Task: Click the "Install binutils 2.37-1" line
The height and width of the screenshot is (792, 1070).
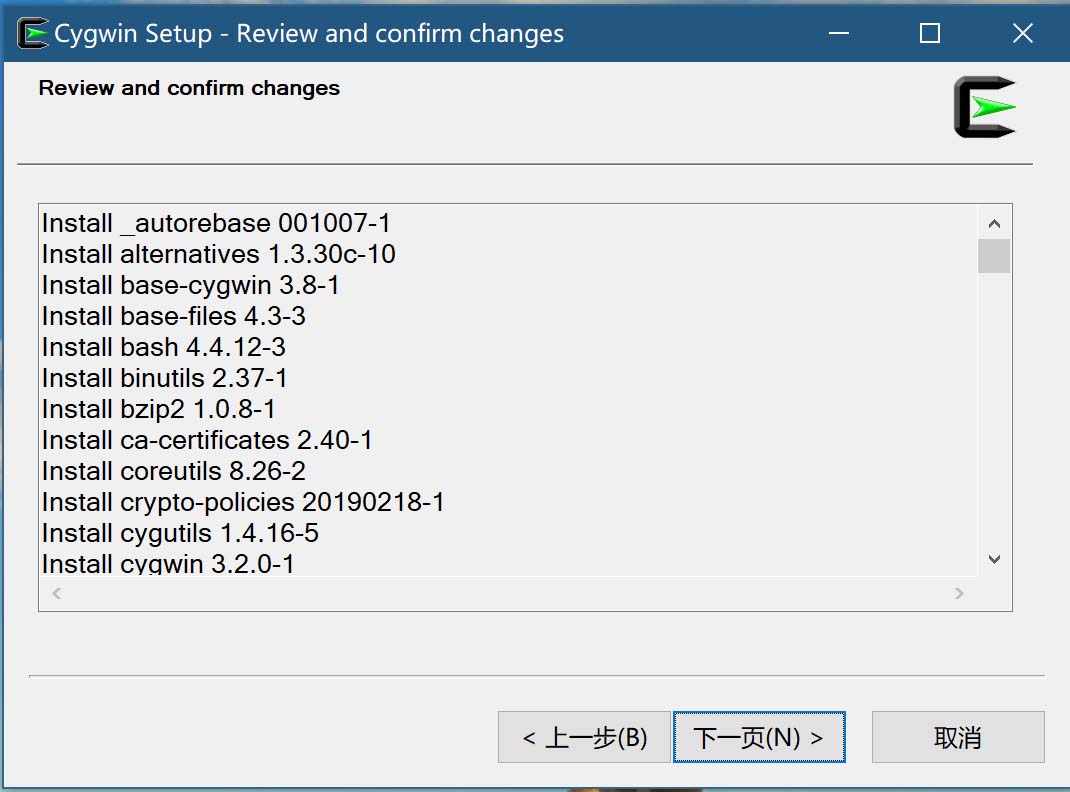Action: 165,378
